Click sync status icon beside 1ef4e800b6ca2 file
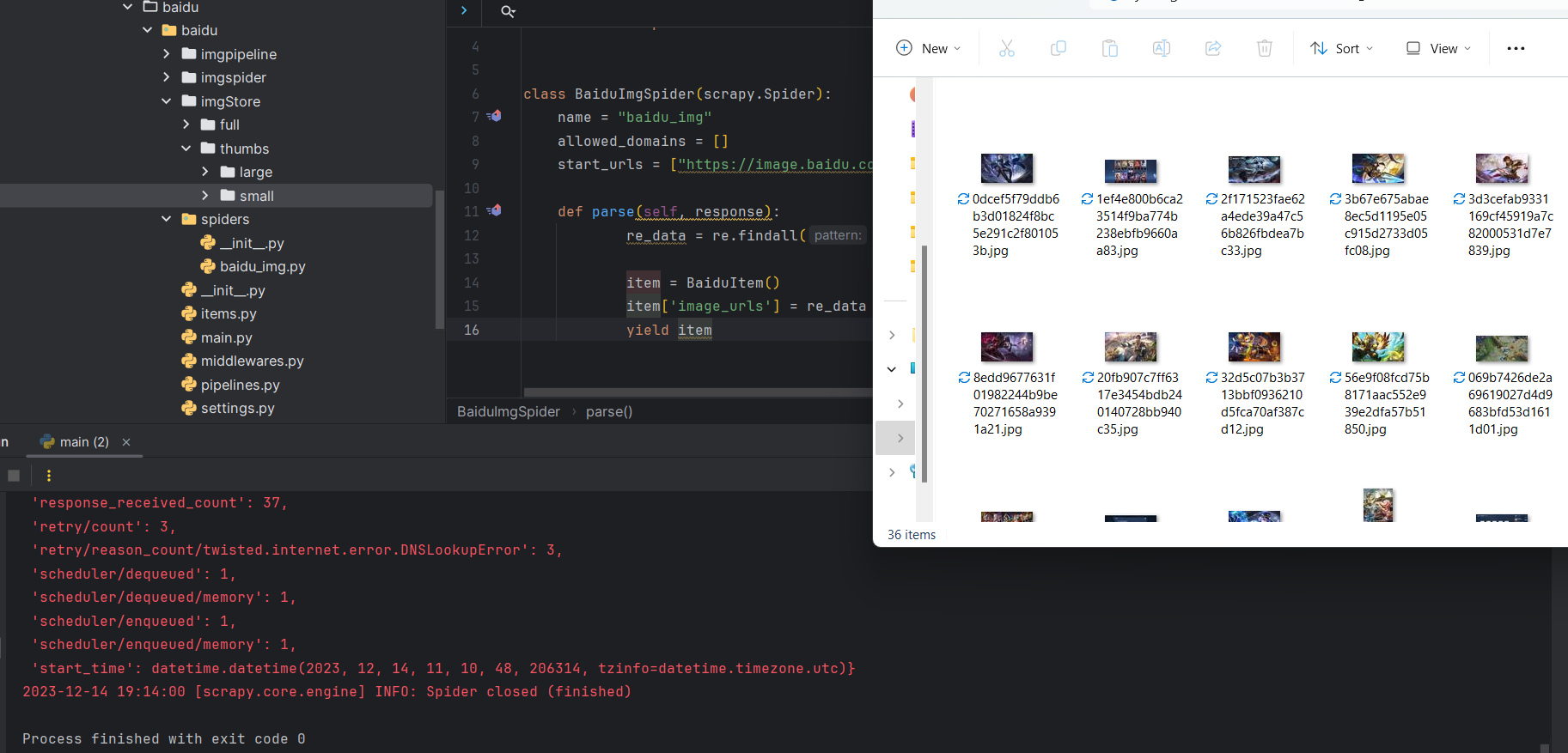This screenshot has width=1568, height=753. 1087,199
